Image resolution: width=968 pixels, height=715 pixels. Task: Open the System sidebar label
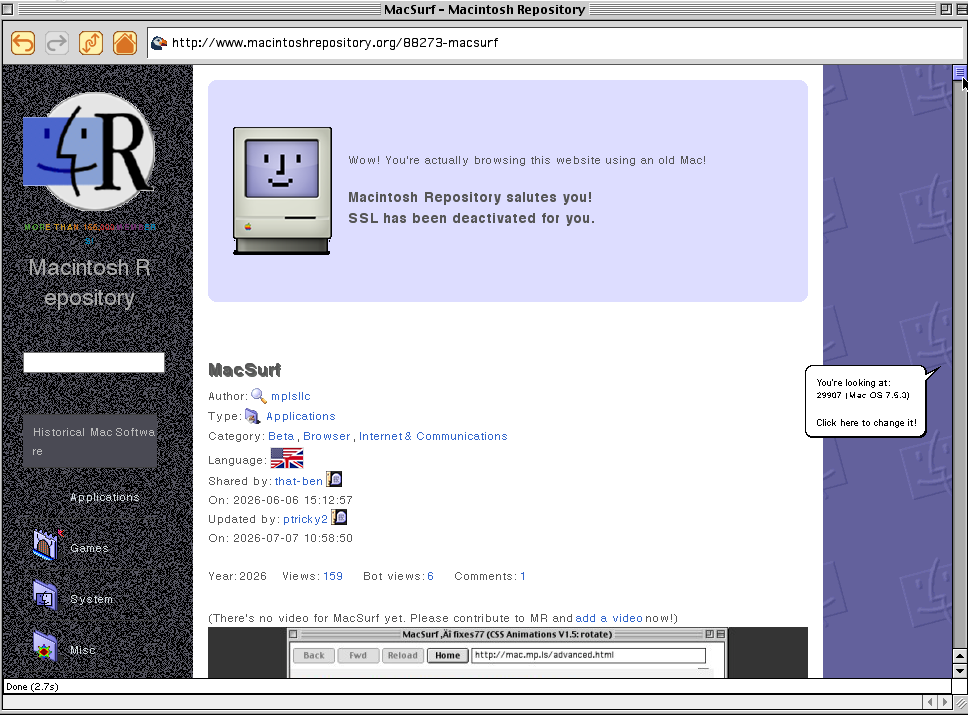91,600
